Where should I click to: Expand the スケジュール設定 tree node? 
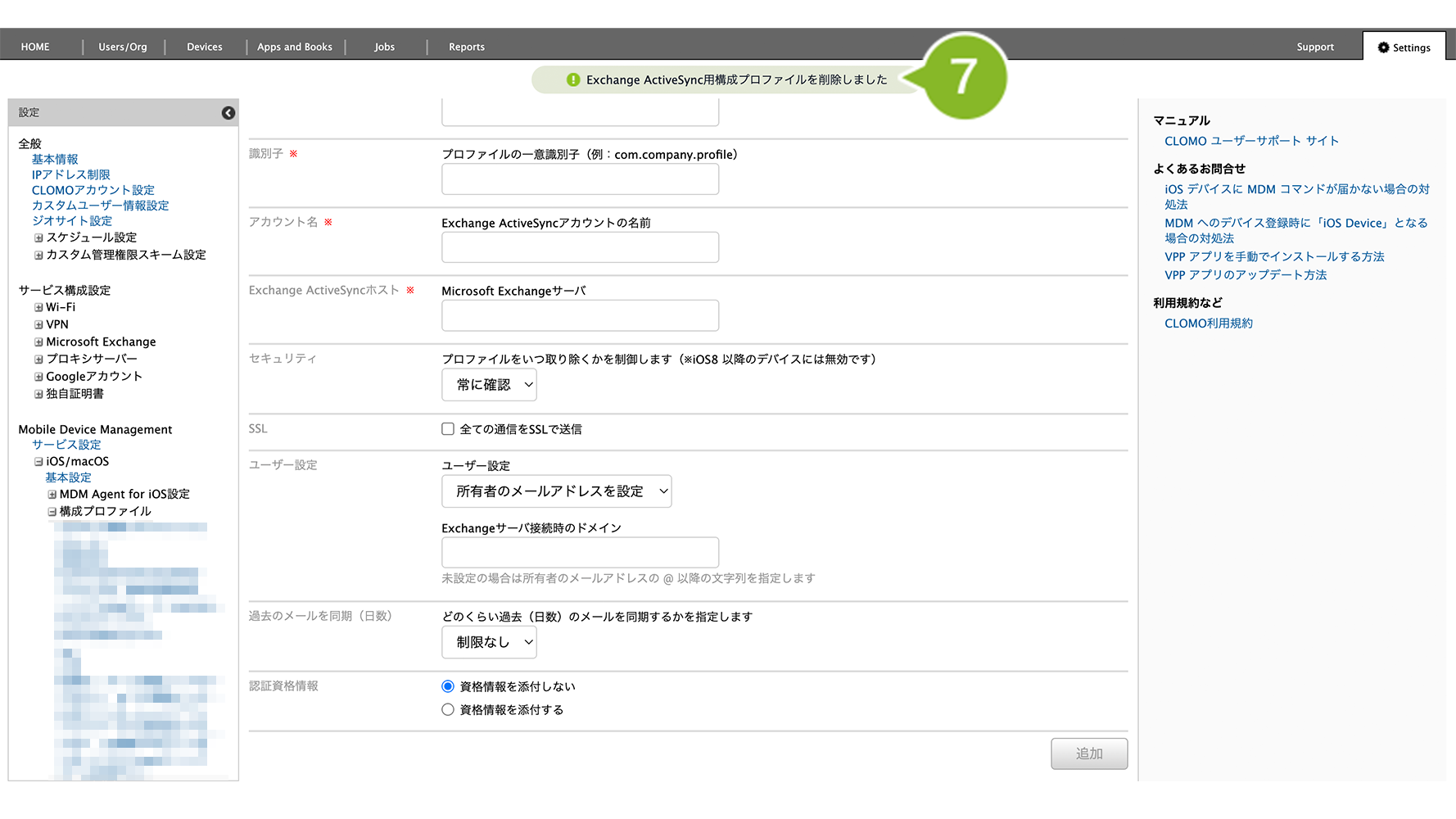pos(38,238)
